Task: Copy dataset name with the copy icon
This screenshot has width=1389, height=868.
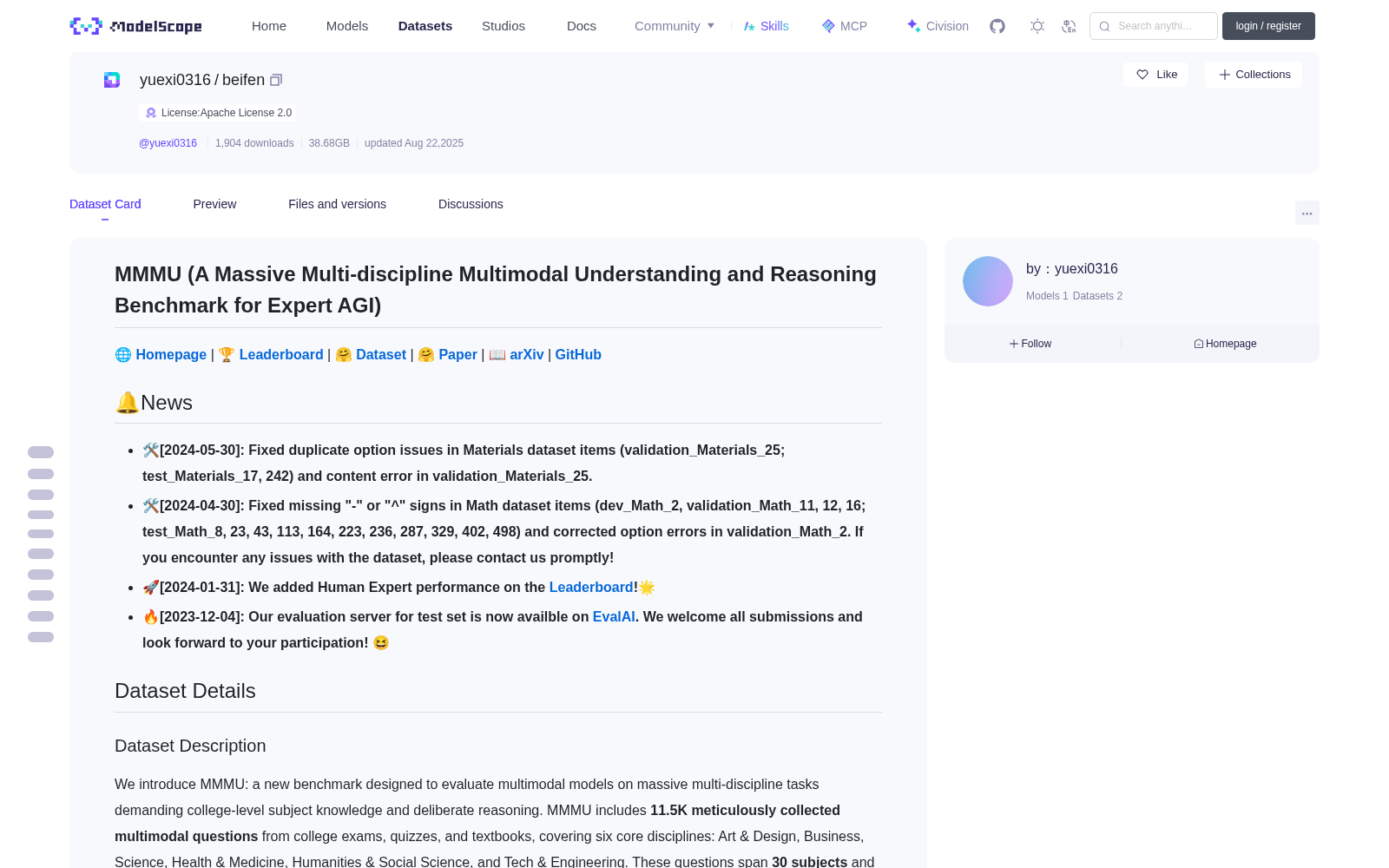Action: (276, 80)
